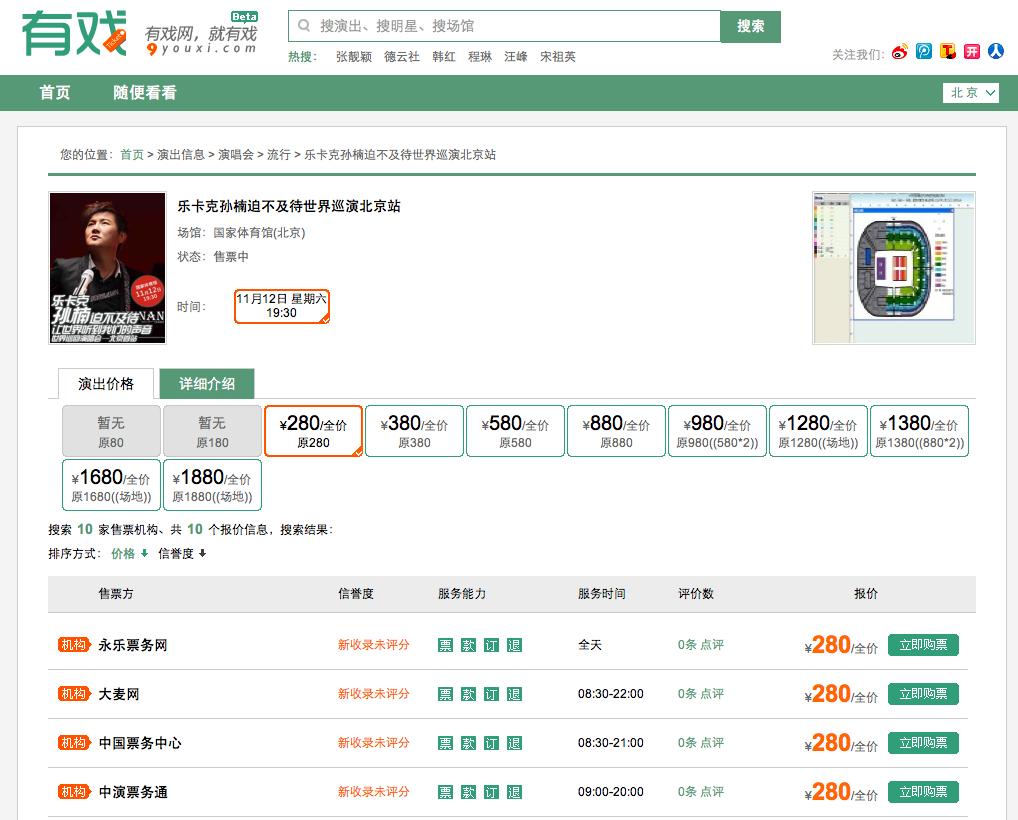
Task: Sort results by 价格
Action: click(129, 553)
